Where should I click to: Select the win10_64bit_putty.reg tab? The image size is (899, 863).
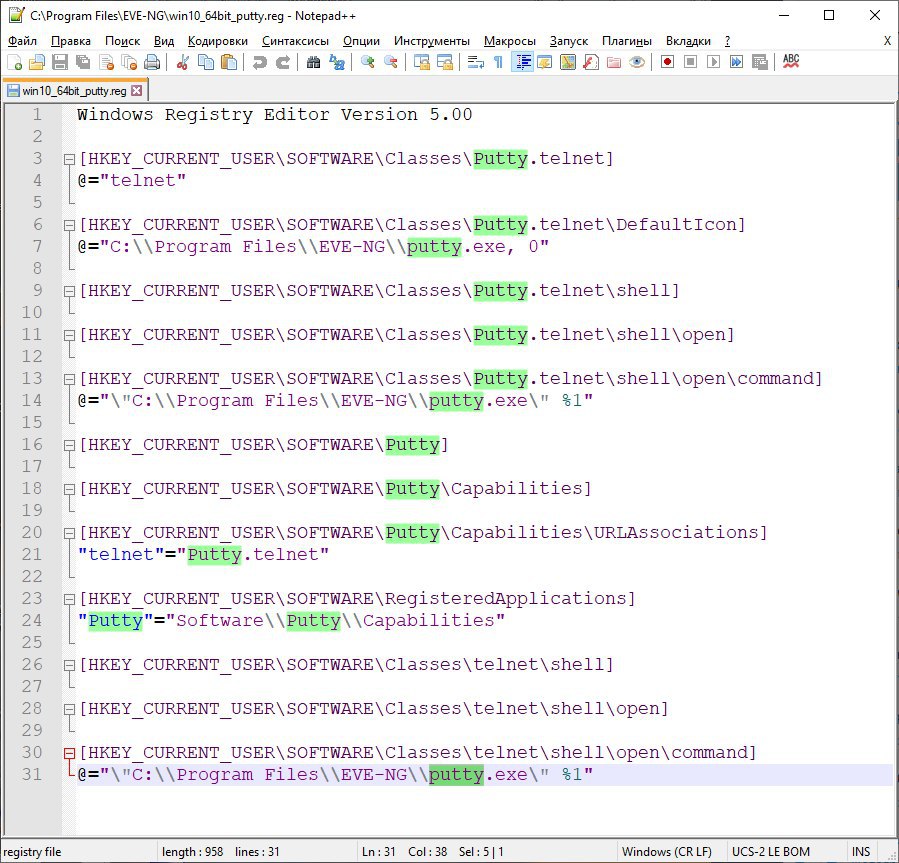pos(75,91)
